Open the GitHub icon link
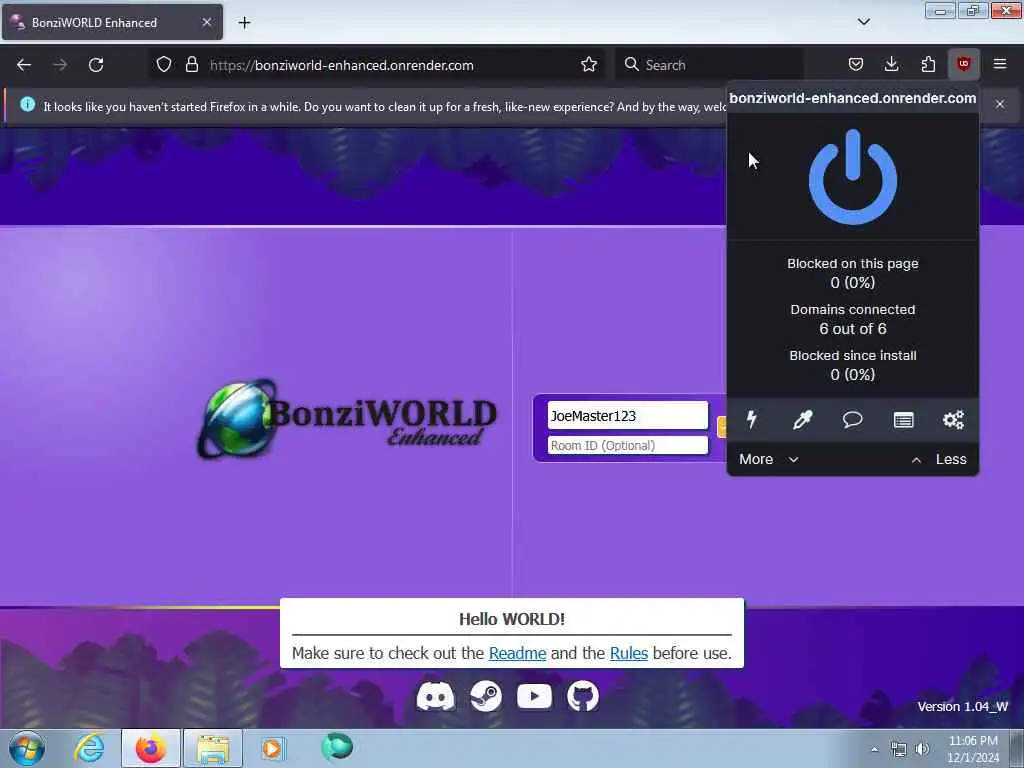 coord(583,696)
